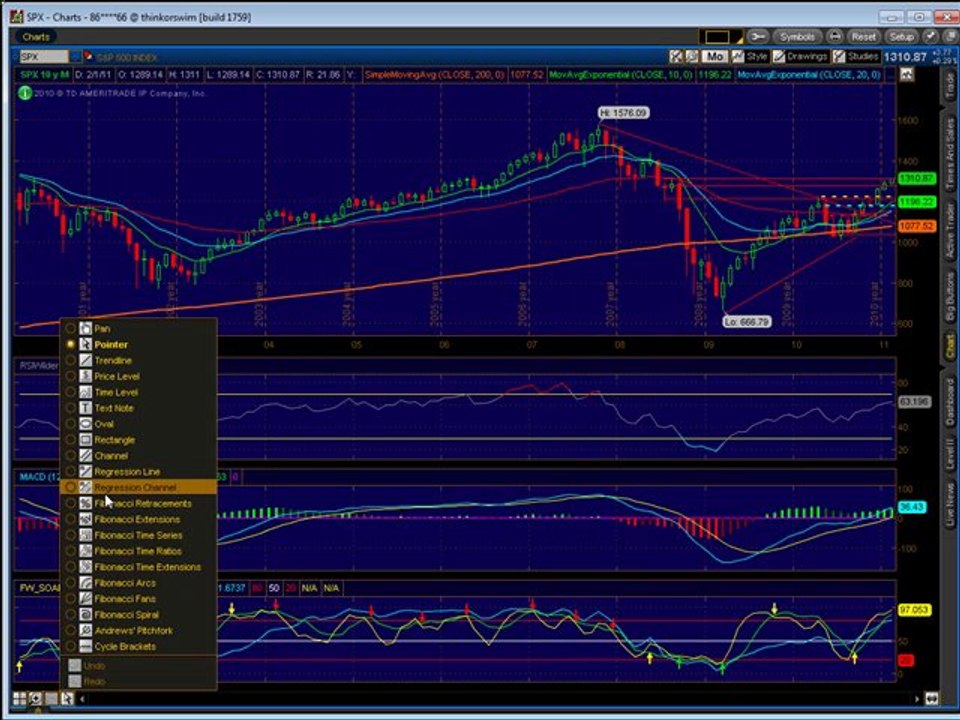Select the Text Note radio option
Viewport: 960px width, 720px height.
(x=70, y=408)
